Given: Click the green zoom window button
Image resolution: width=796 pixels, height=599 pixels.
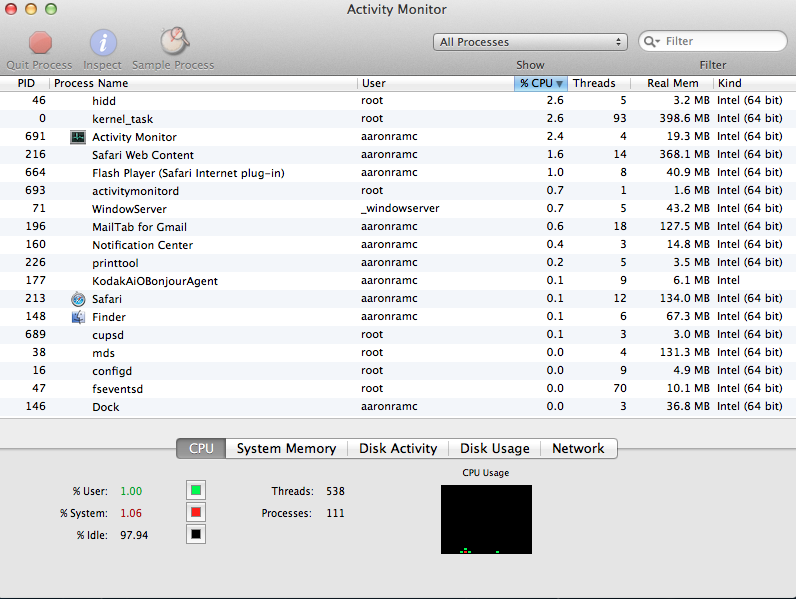Looking at the screenshot, I should tap(51, 9).
